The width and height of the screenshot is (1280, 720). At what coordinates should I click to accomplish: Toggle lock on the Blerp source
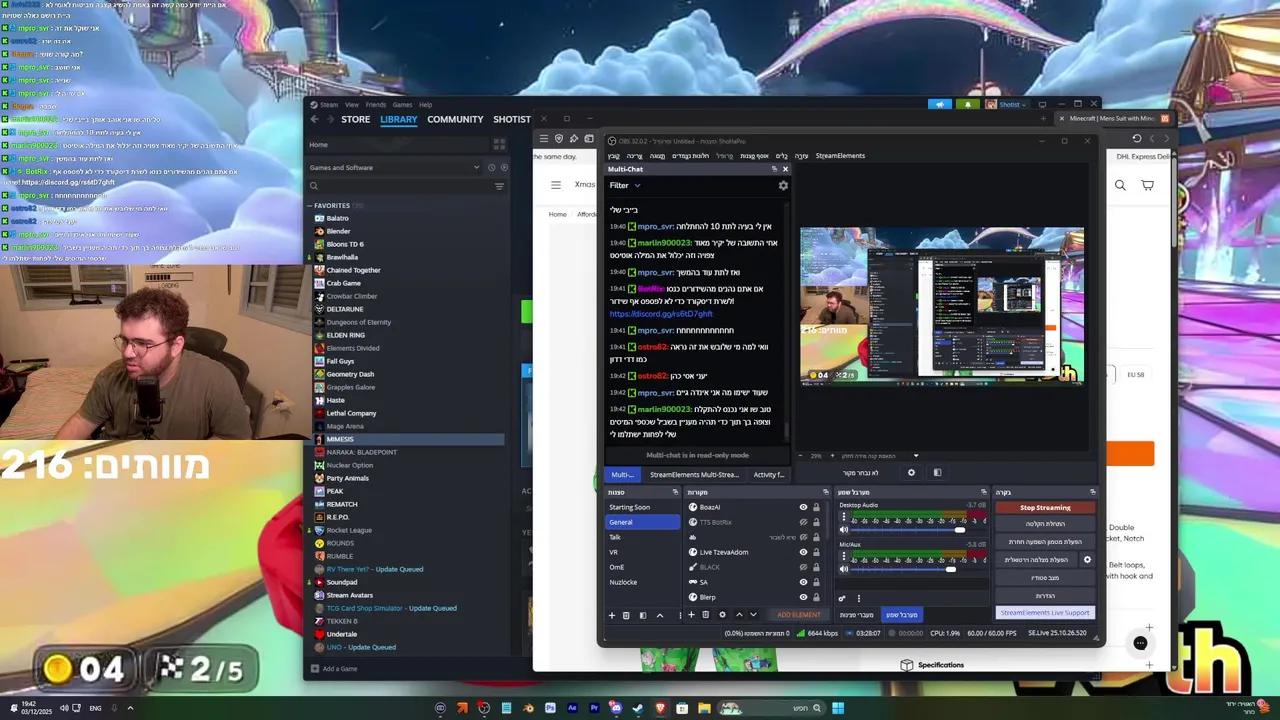(816, 597)
